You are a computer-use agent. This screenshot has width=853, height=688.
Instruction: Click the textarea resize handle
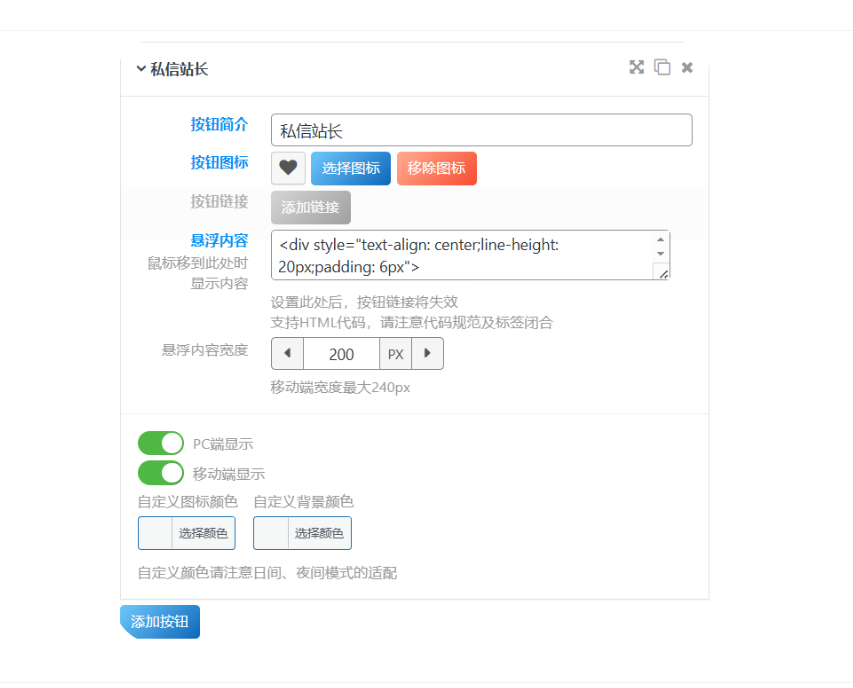pyautogui.click(x=663, y=273)
